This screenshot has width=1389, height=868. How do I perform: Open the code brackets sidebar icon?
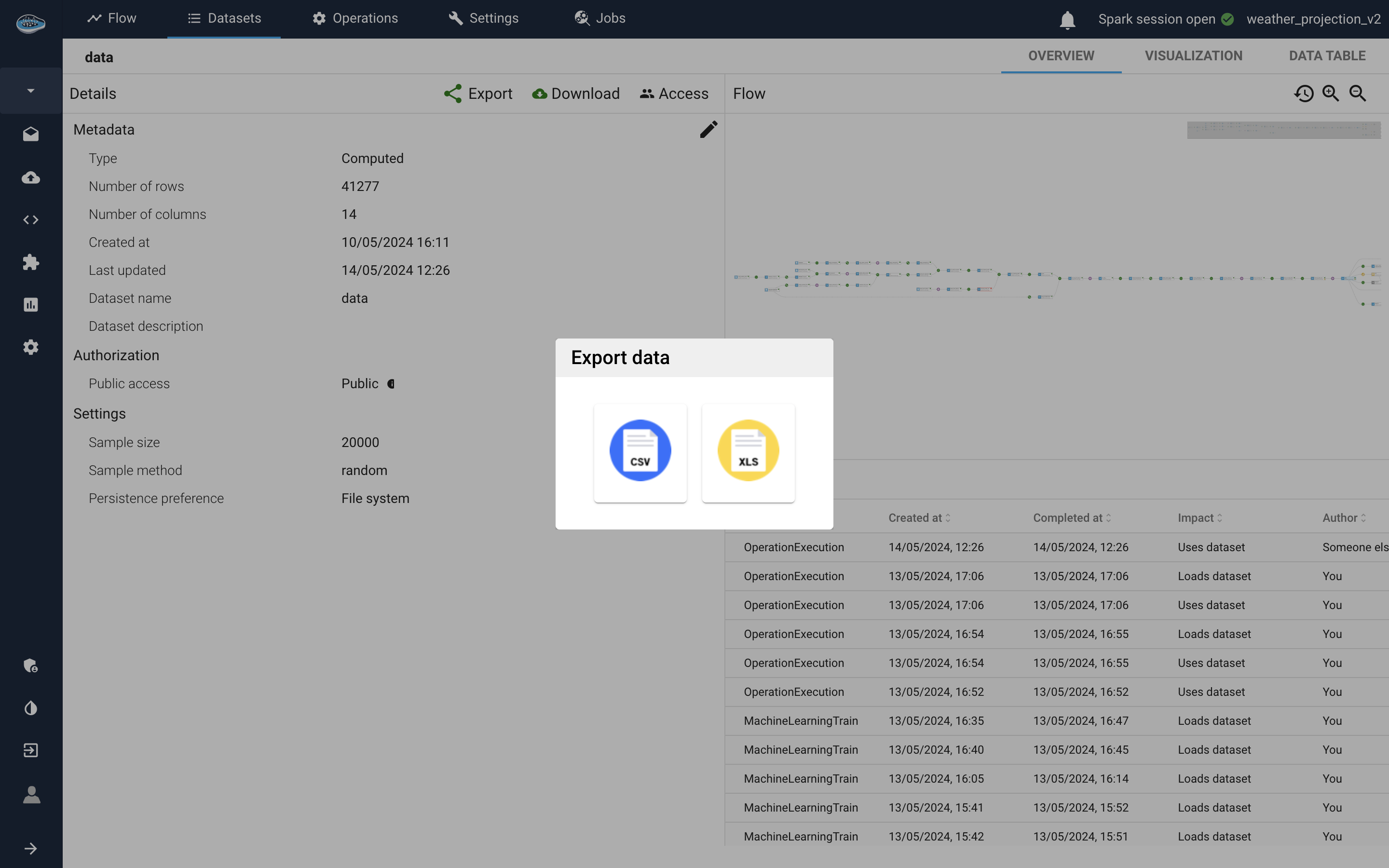tap(31, 220)
